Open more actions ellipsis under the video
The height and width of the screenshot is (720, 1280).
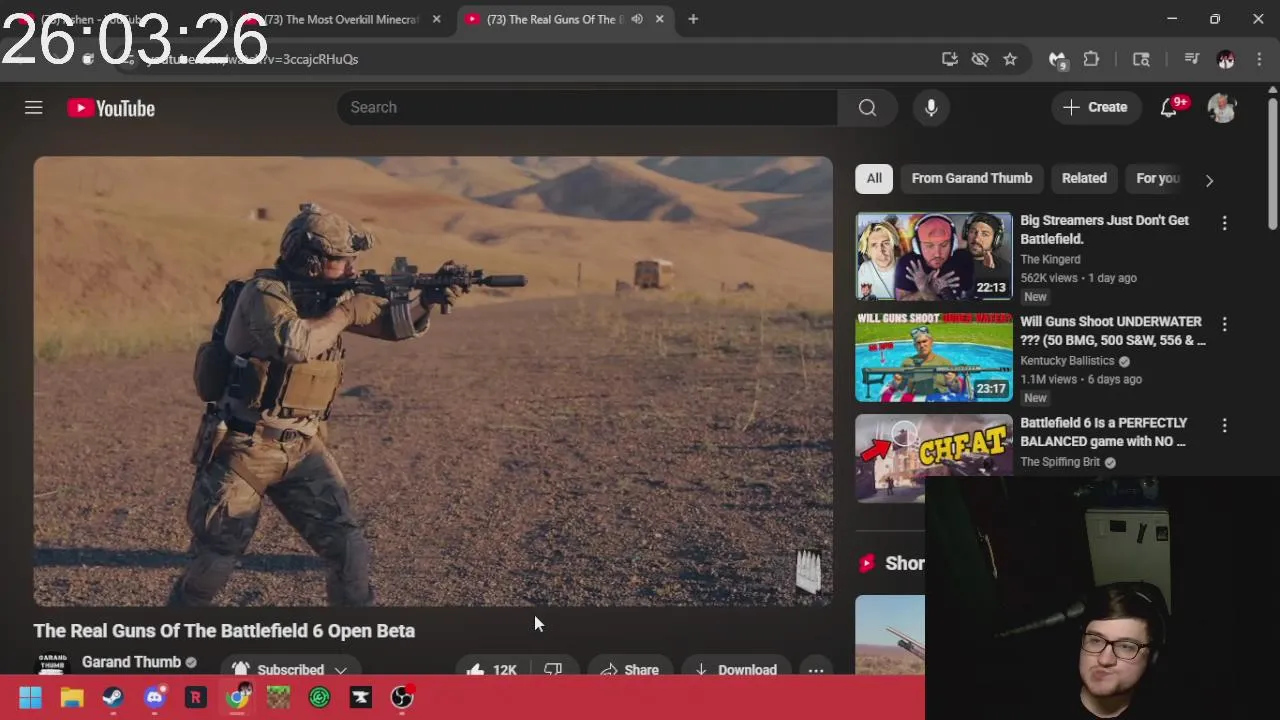(x=816, y=670)
